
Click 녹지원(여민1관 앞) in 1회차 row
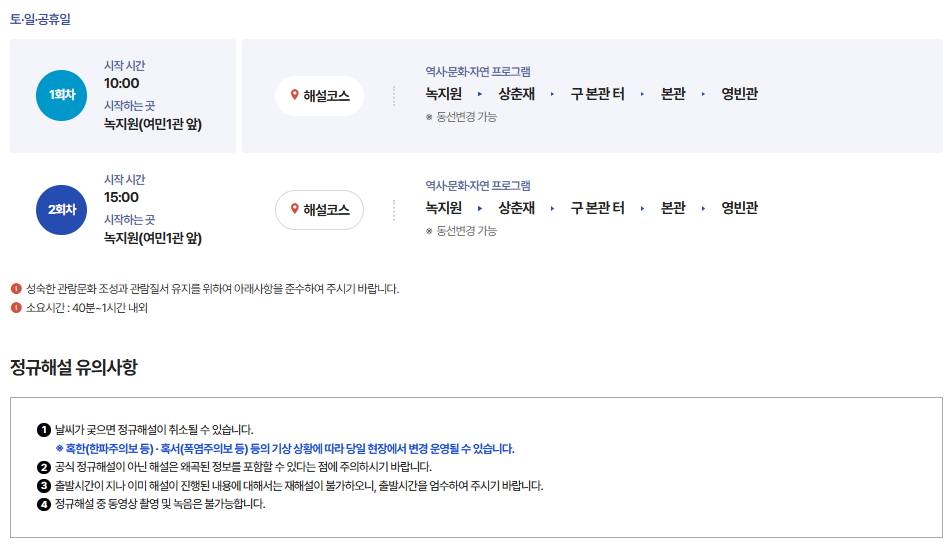(153, 124)
